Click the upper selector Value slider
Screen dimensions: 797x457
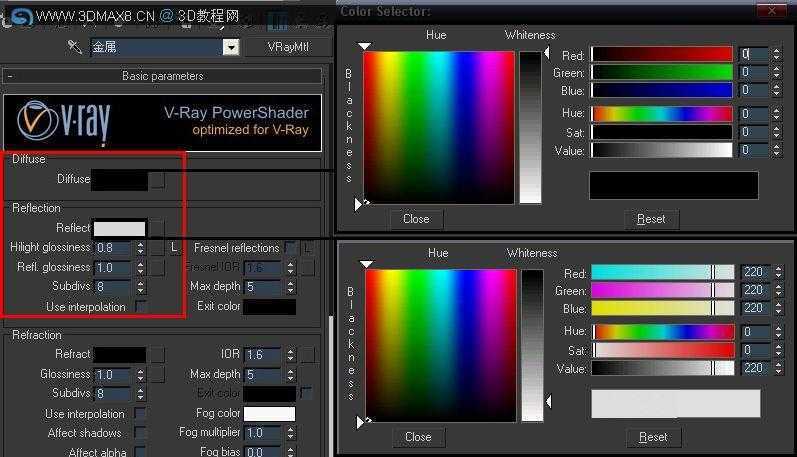click(x=662, y=150)
